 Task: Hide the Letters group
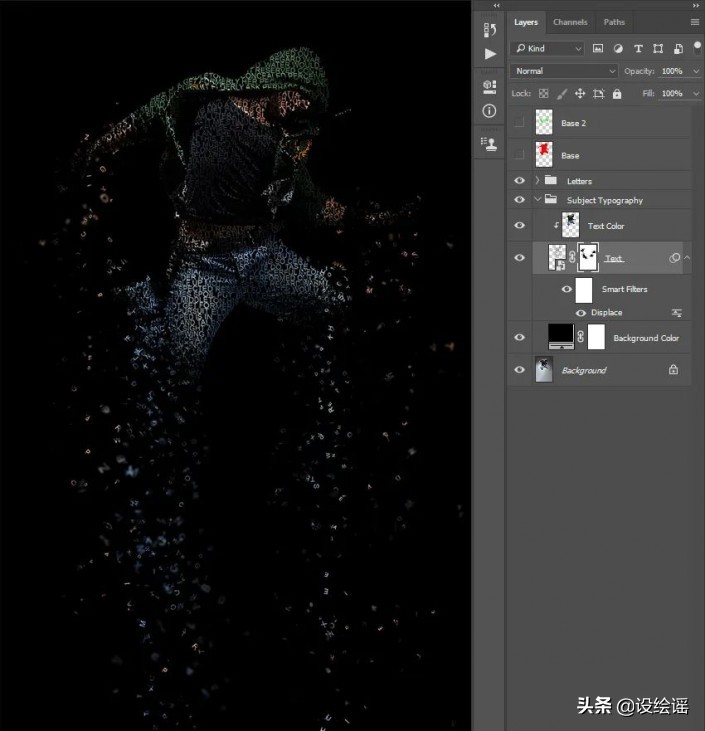[x=519, y=180]
